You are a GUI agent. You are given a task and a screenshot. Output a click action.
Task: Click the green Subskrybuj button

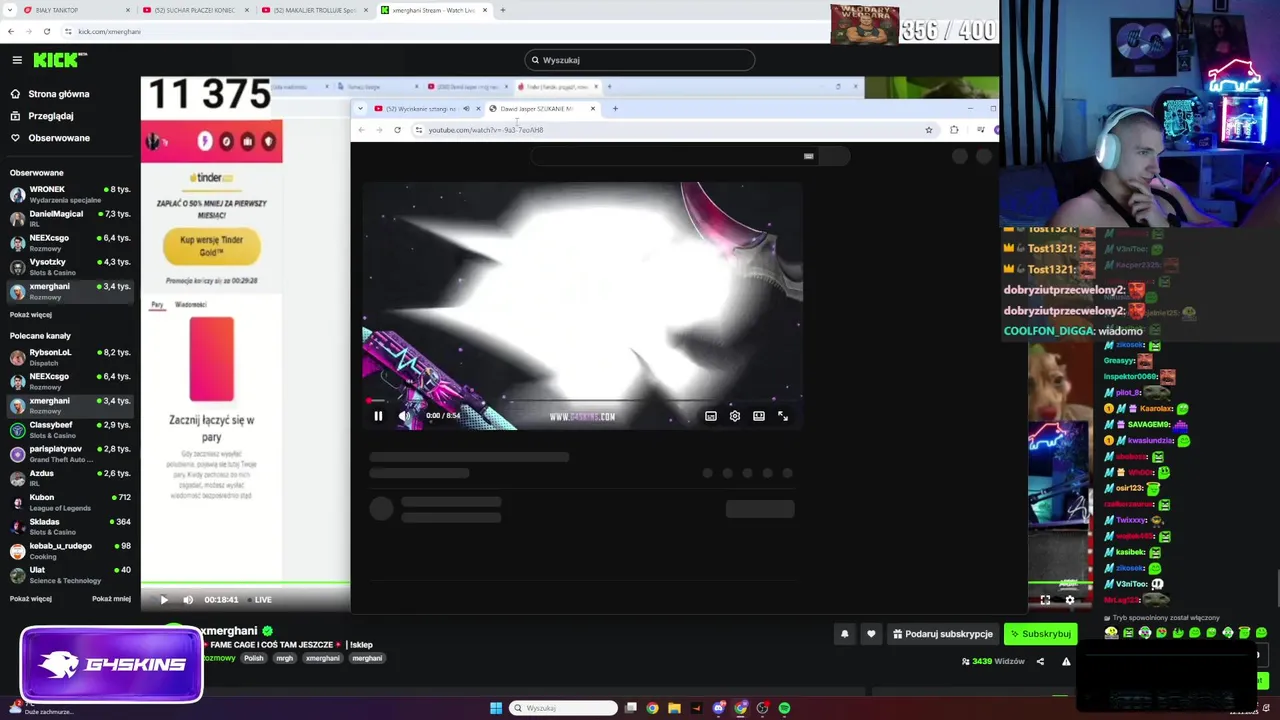[x=1040, y=634]
